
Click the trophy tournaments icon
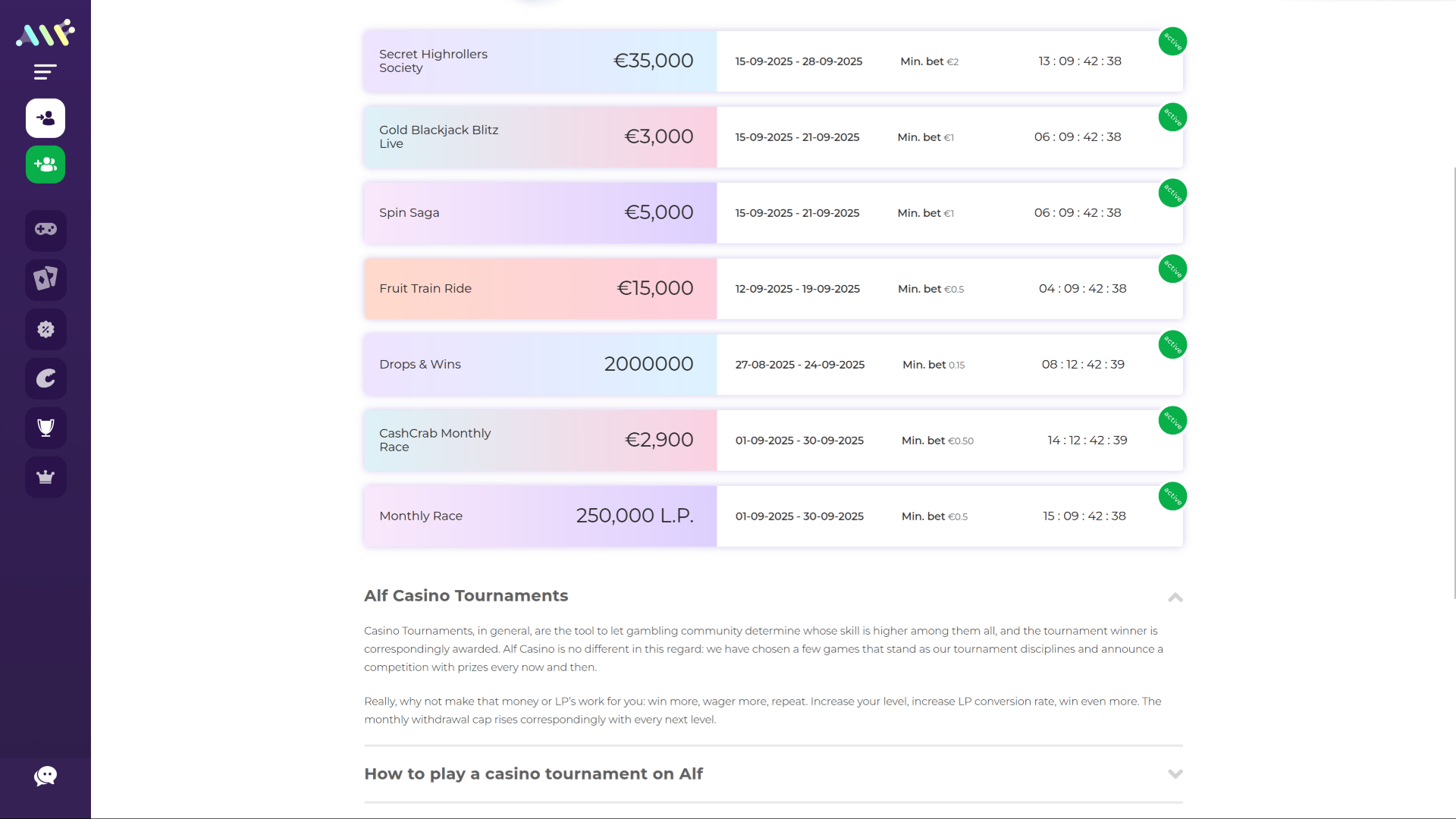45,428
